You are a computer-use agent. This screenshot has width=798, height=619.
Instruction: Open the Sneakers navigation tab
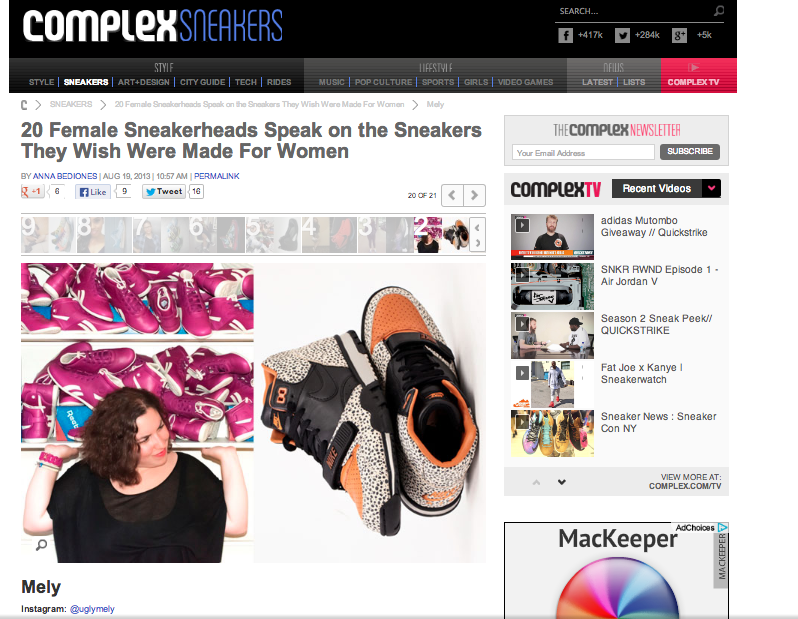tap(86, 82)
